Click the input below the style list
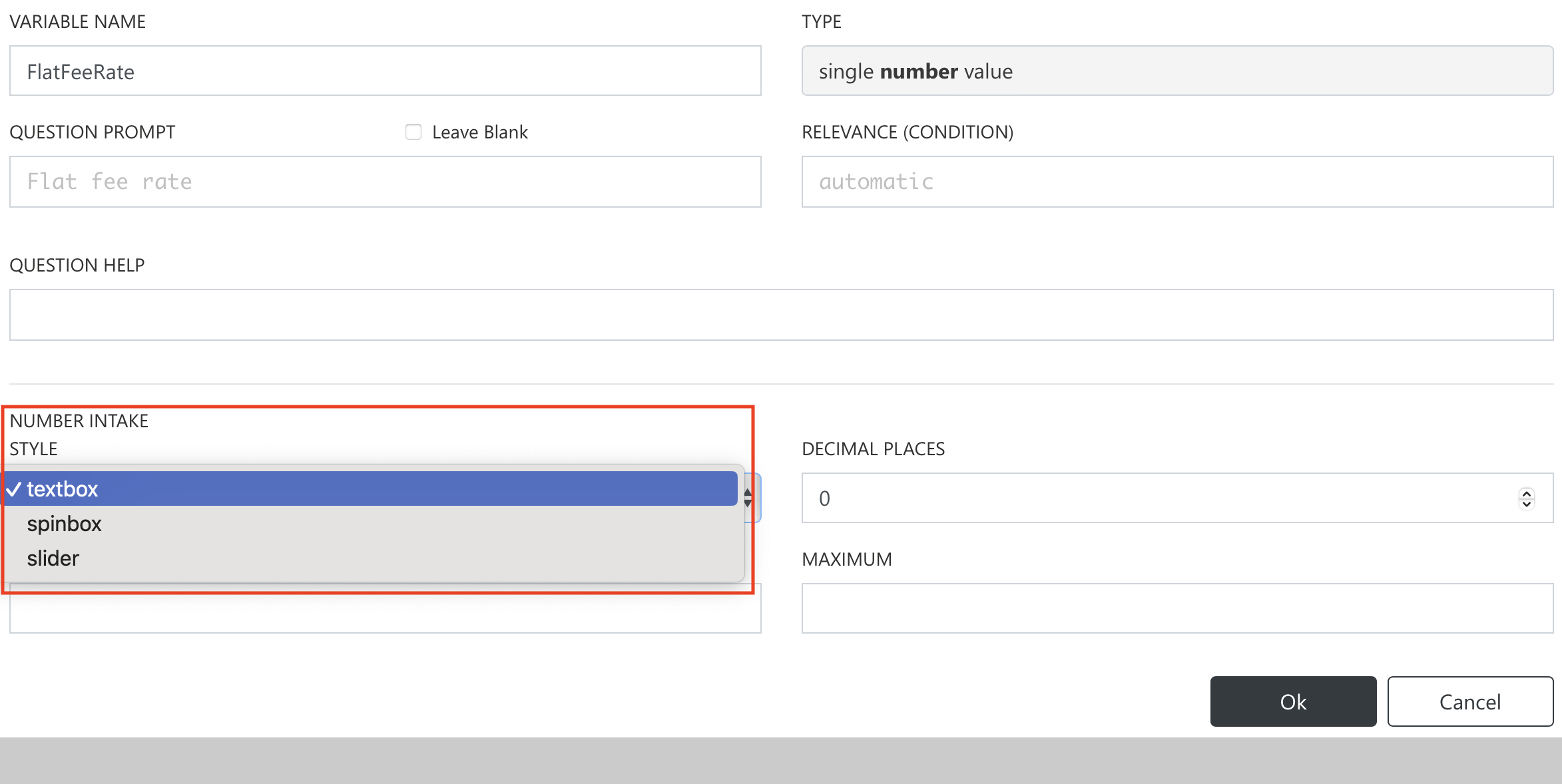 point(385,614)
